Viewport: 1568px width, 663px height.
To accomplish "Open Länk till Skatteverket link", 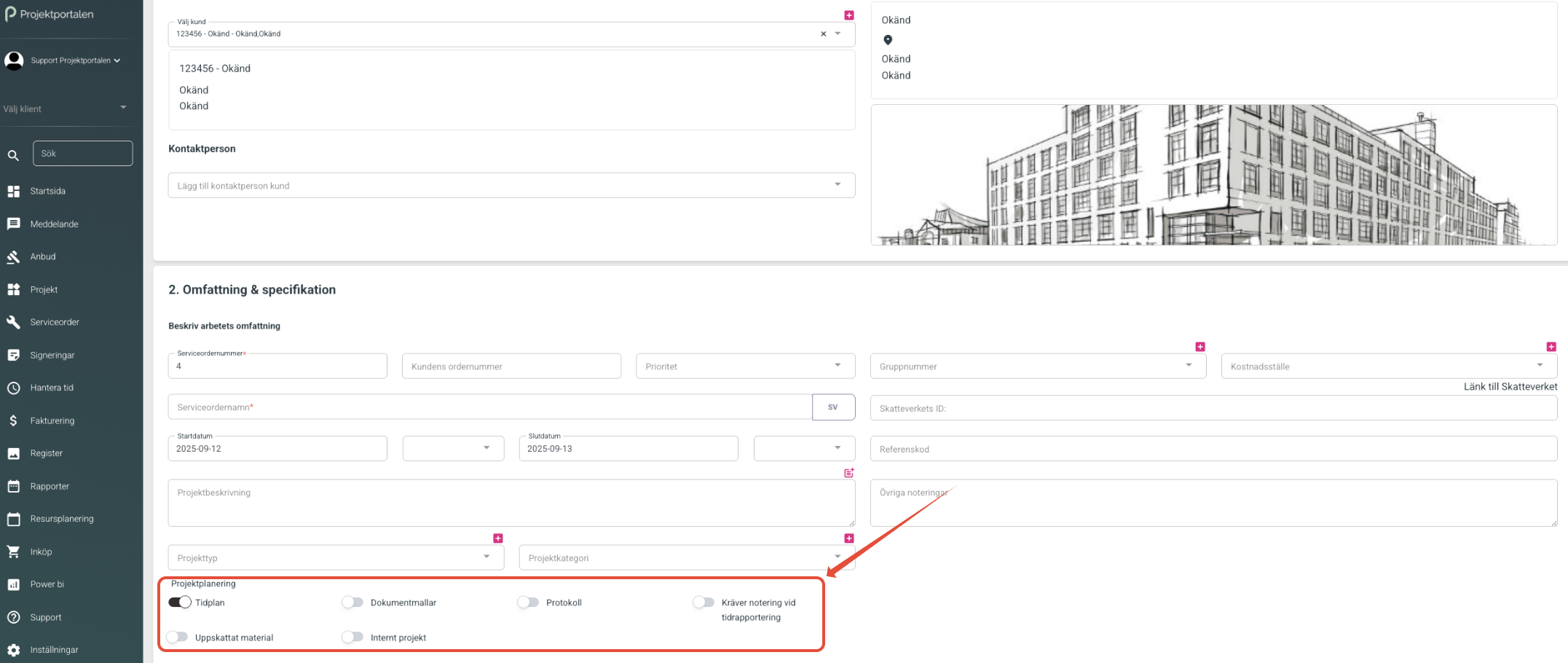I will 1510,387.
